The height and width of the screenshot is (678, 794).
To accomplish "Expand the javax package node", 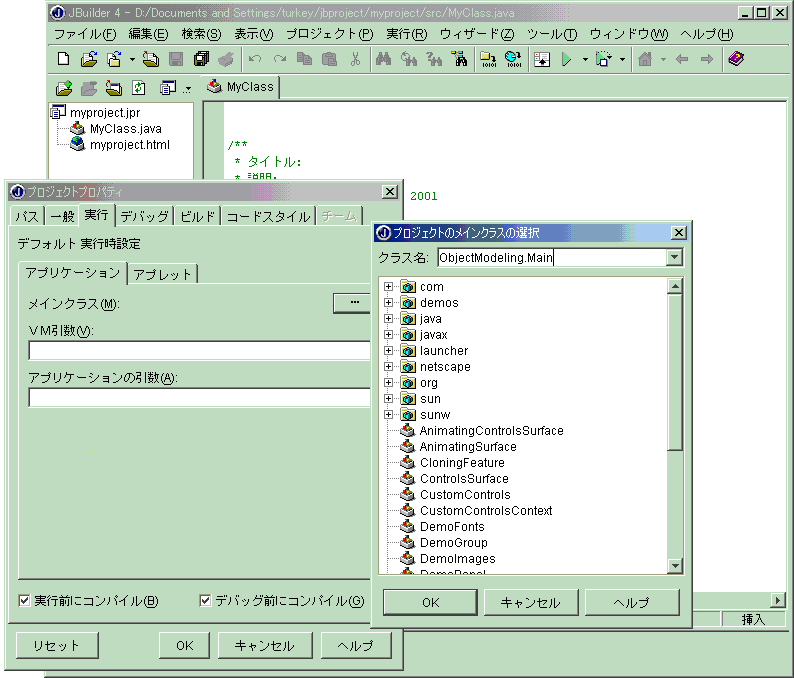I will click(x=388, y=335).
